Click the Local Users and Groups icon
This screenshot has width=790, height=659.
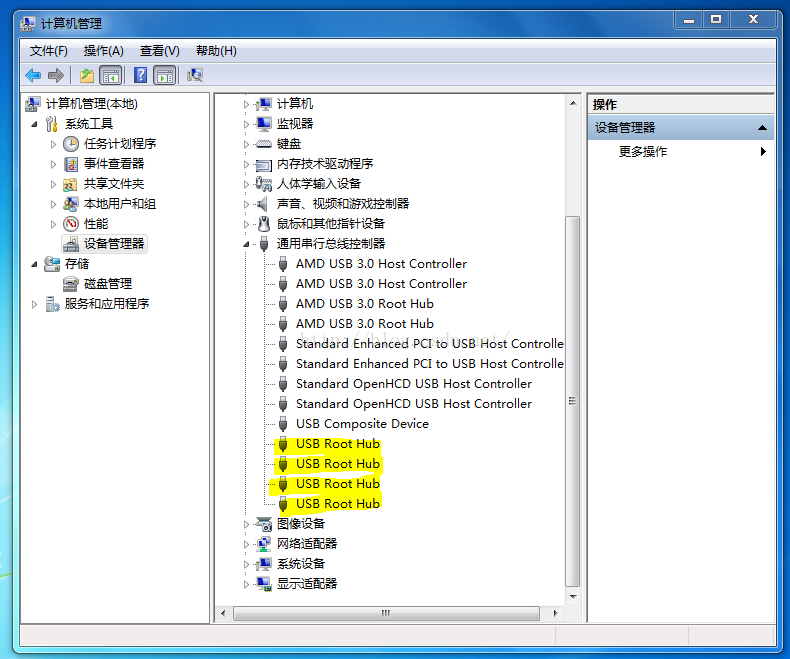pyautogui.click(x=71, y=204)
